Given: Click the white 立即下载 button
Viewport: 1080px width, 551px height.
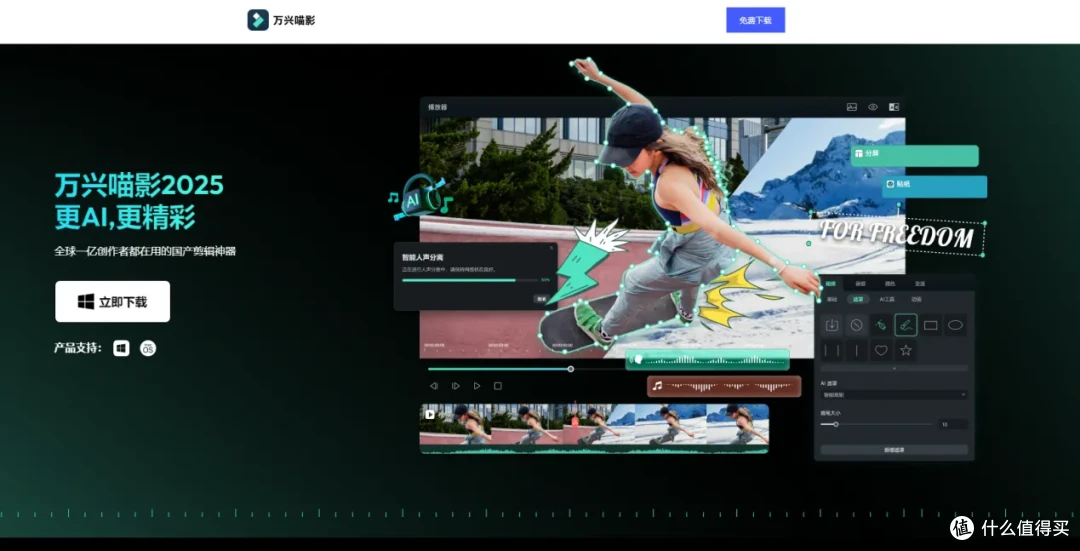Looking at the screenshot, I should [112, 302].
